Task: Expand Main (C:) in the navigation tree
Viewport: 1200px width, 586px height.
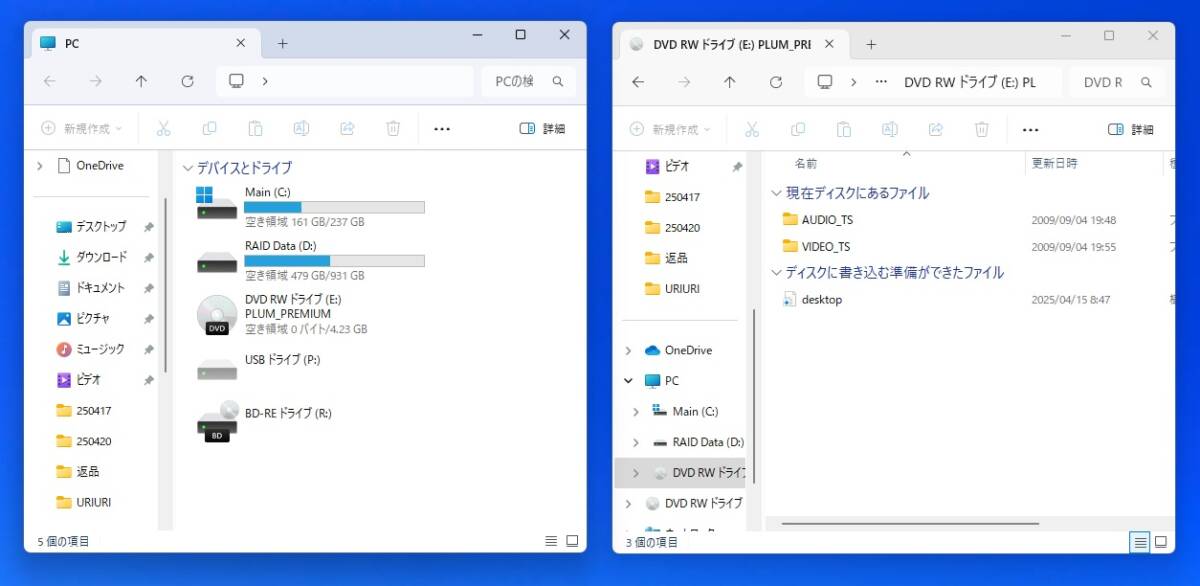Action: click(636, 412)
